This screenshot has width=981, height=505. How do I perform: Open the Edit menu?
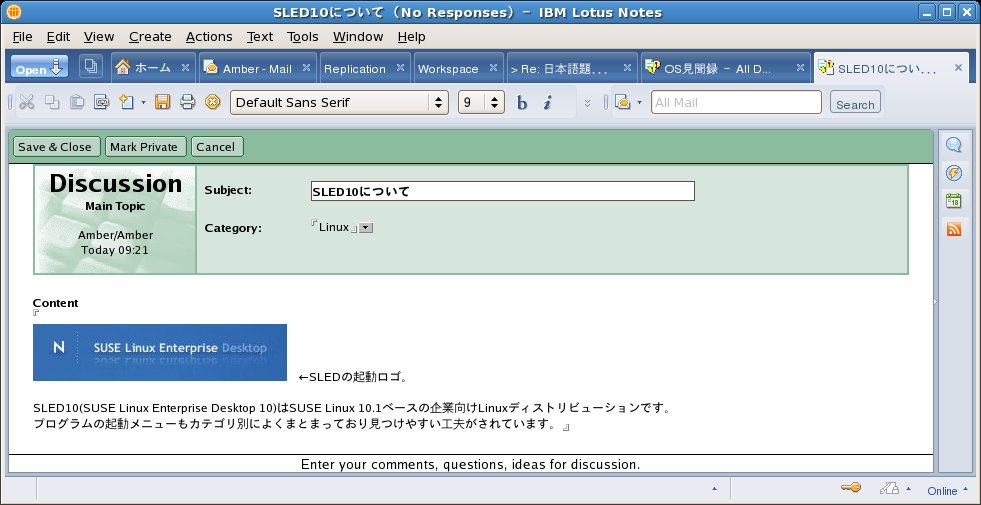[58, 37]
